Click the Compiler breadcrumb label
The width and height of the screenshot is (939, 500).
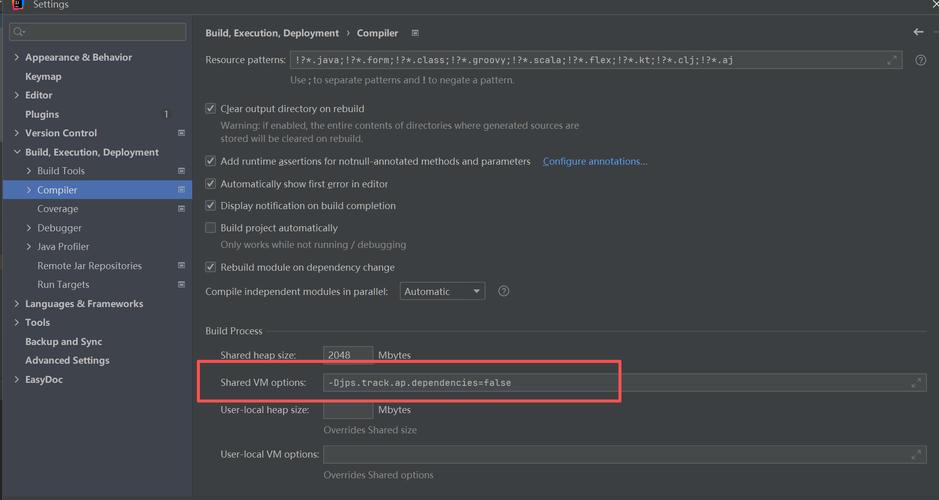click(377, 33)
